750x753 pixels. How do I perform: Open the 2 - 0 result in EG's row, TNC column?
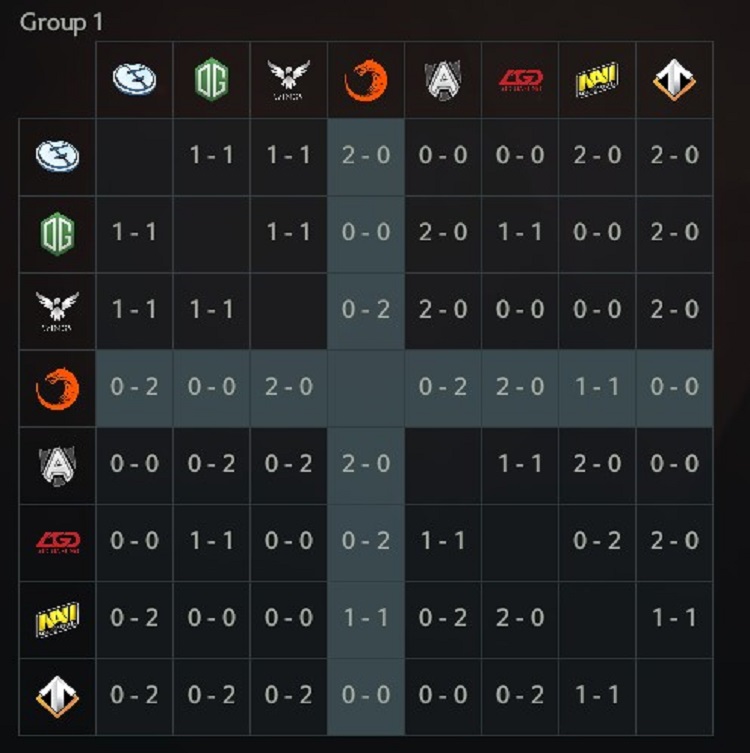tap(366, 156)
